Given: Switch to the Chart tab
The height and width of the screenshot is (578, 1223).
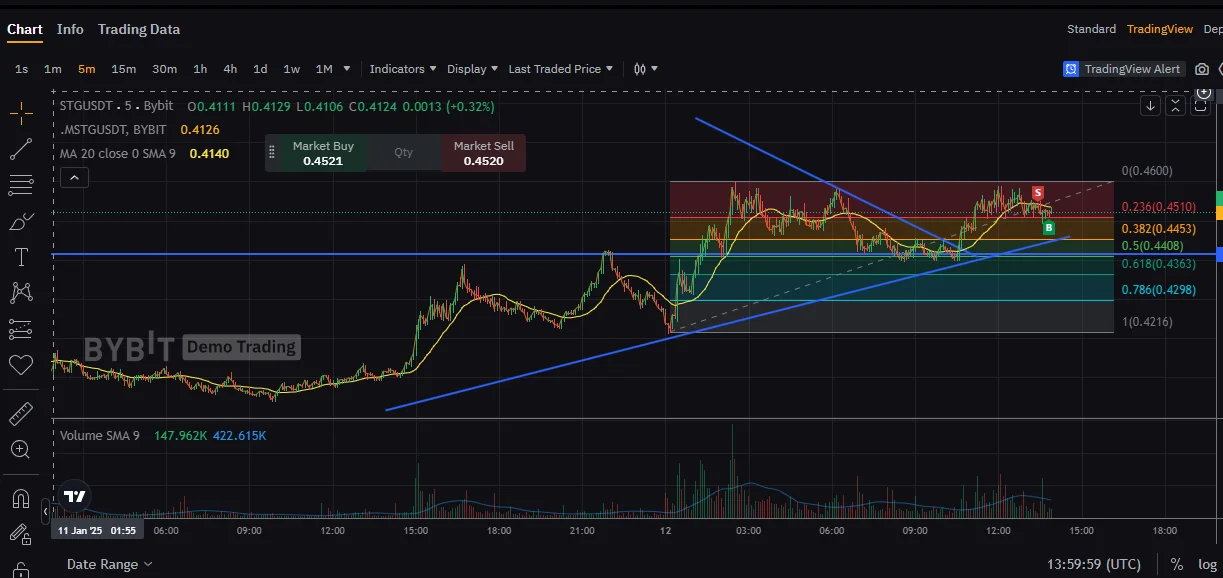Looking at the screenshot, I should (x=25, y=29).
